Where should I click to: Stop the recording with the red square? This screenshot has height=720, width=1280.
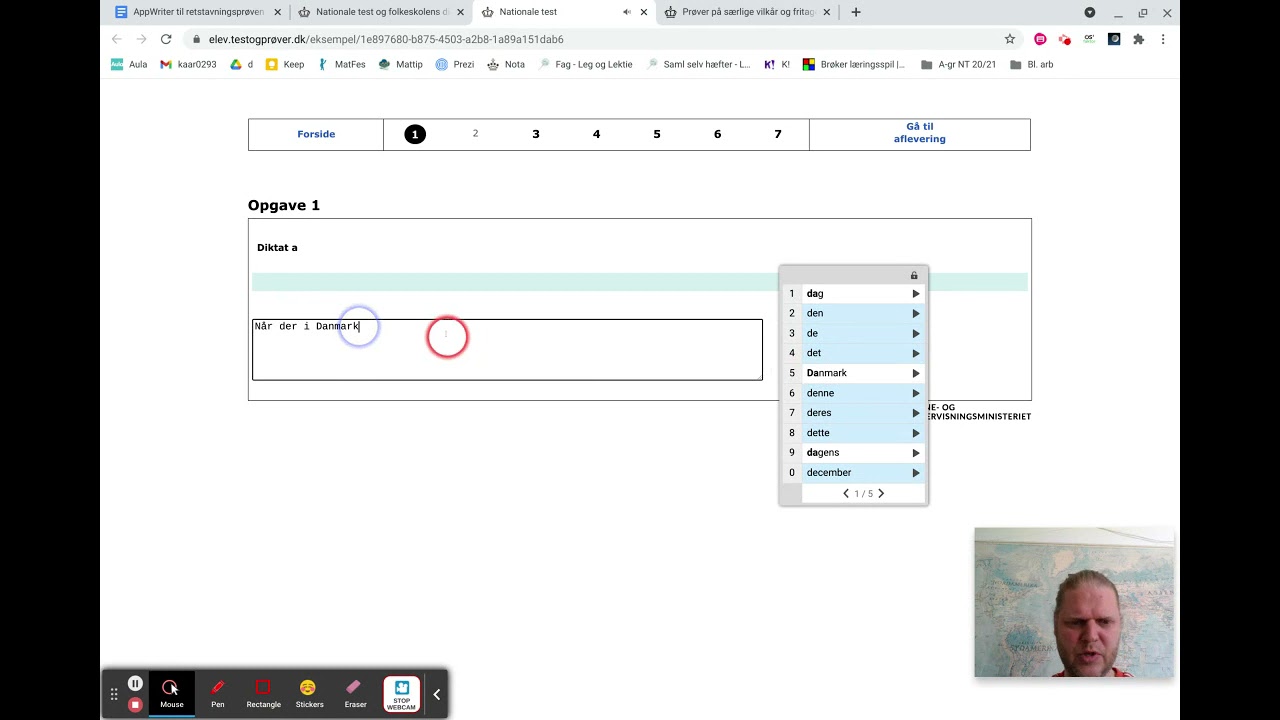tap(135, 705)
